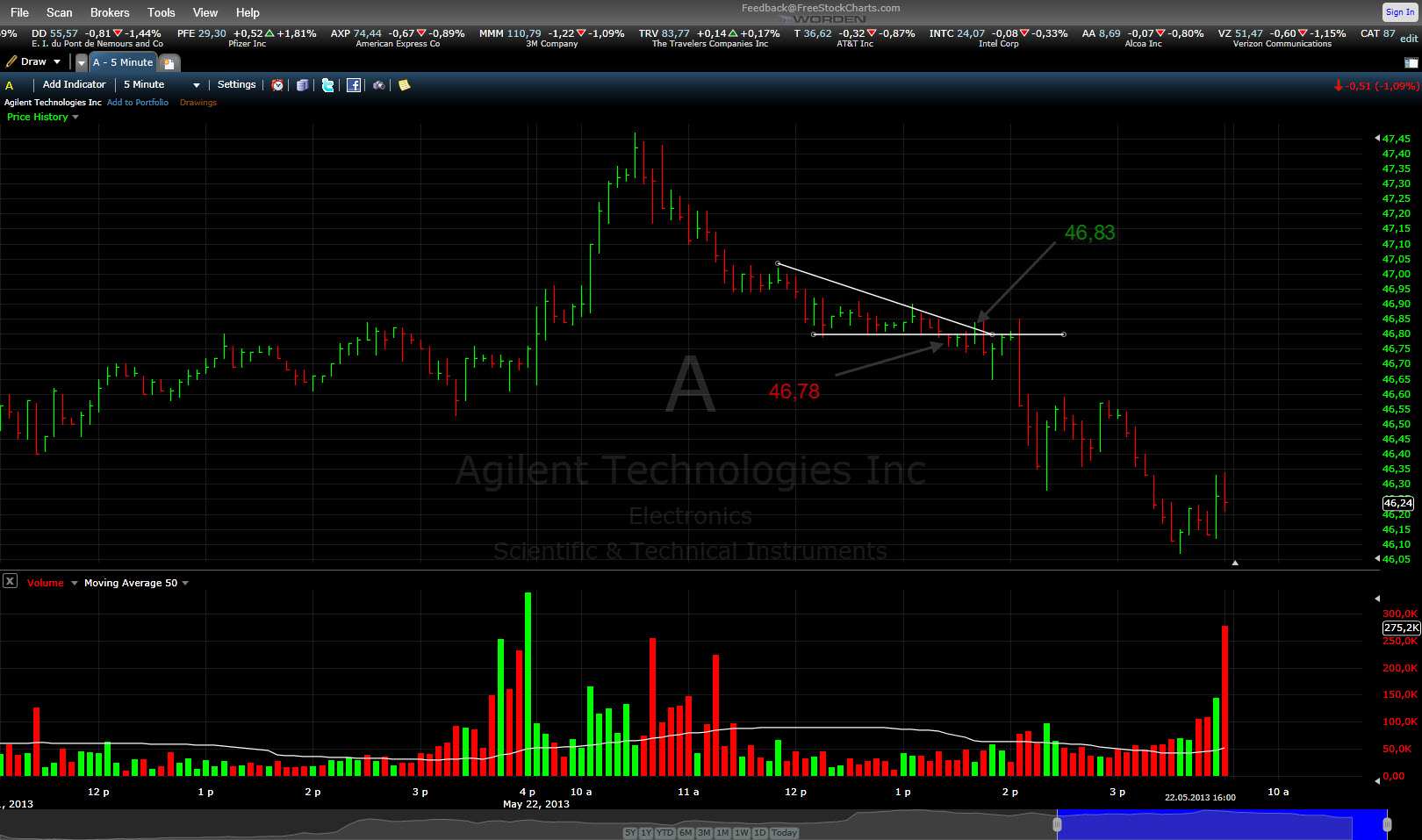Click the database stack icon in toolbar
Screen dimensions: 1422x840
pyautogui.click(x=302, y=85)
